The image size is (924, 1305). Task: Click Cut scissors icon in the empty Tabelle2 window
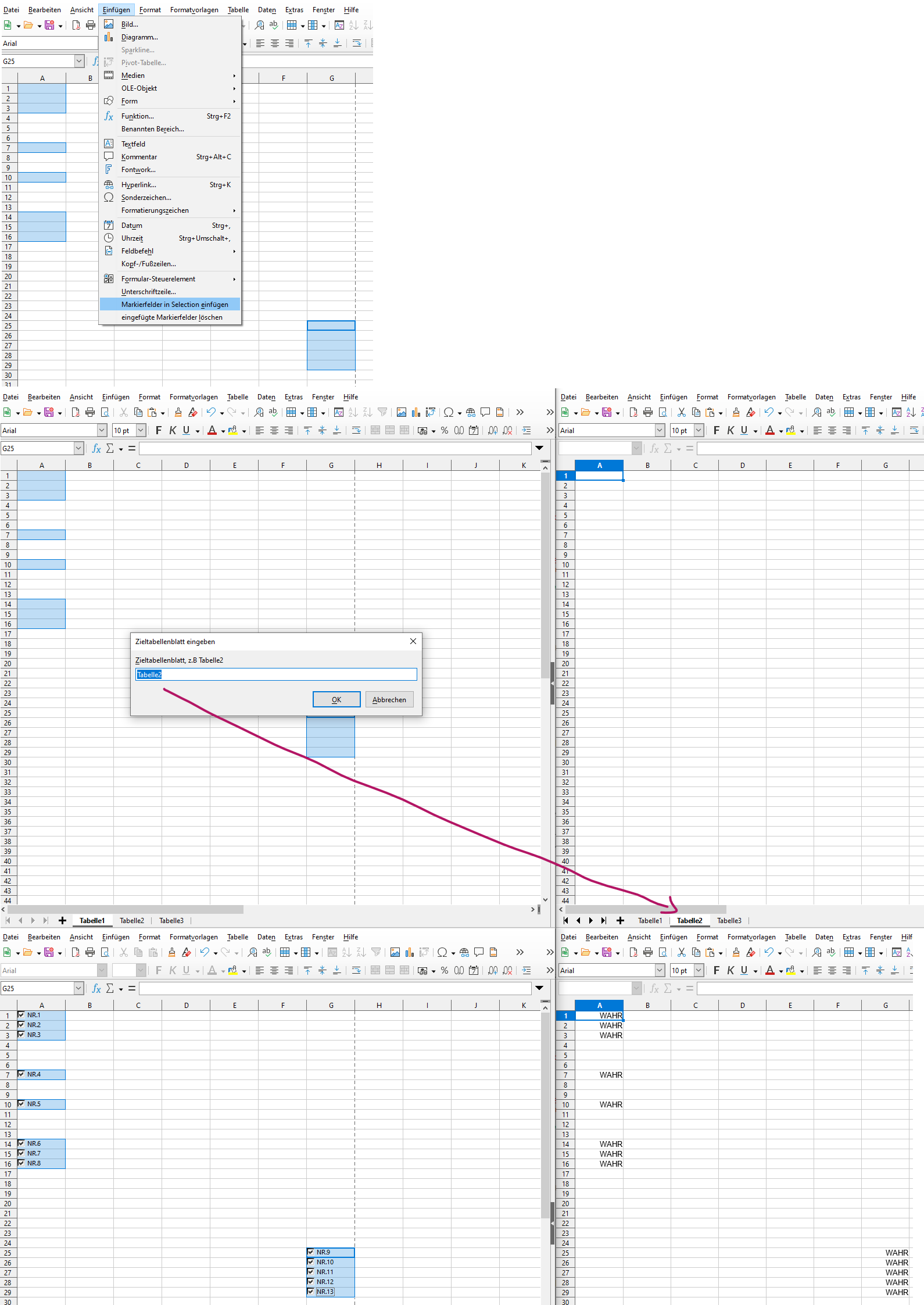(x=682, y=412)
